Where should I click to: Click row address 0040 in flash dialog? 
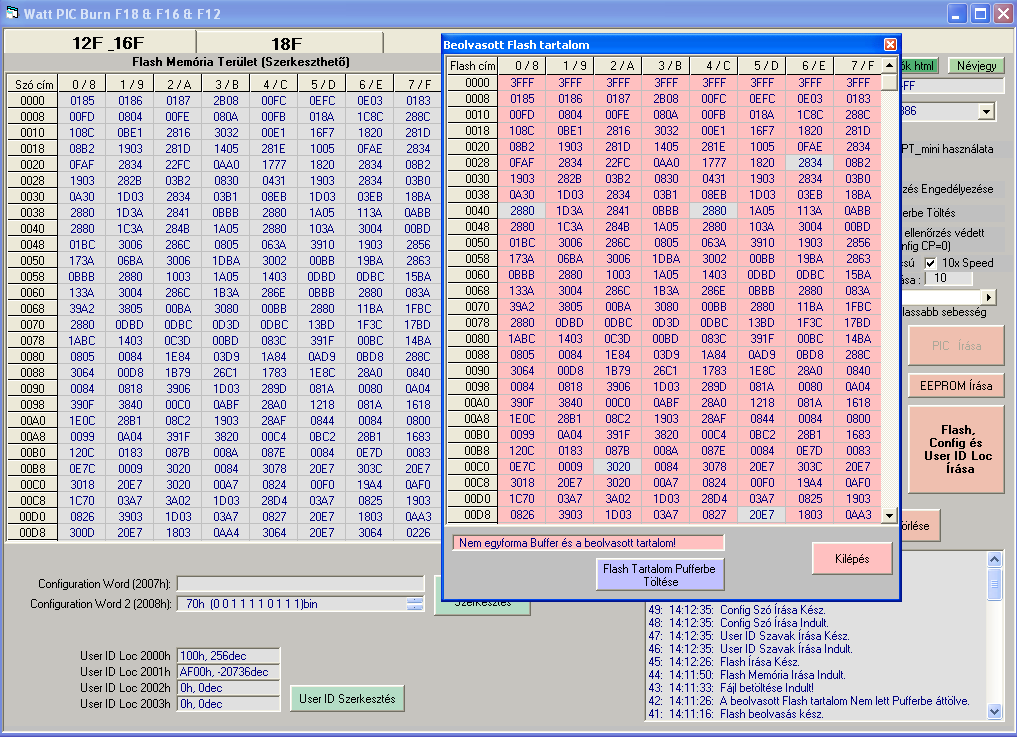coord(473,211)
